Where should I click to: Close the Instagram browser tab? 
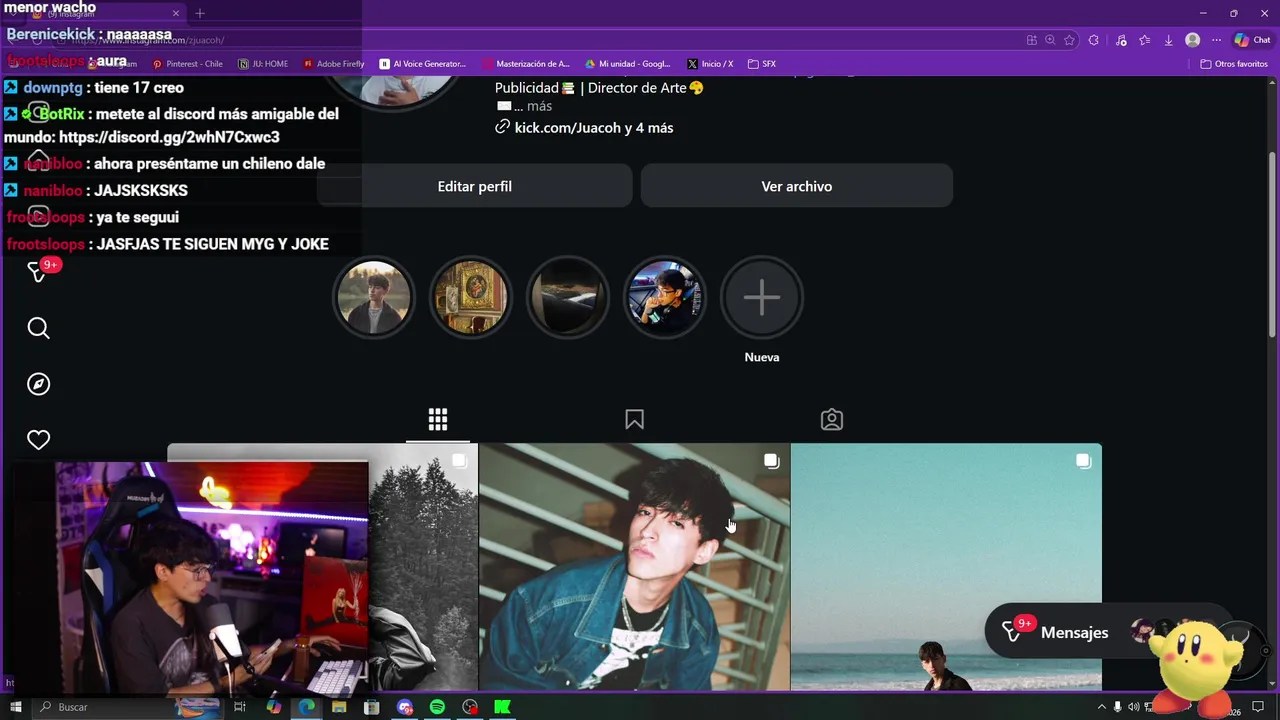(176, 13)
